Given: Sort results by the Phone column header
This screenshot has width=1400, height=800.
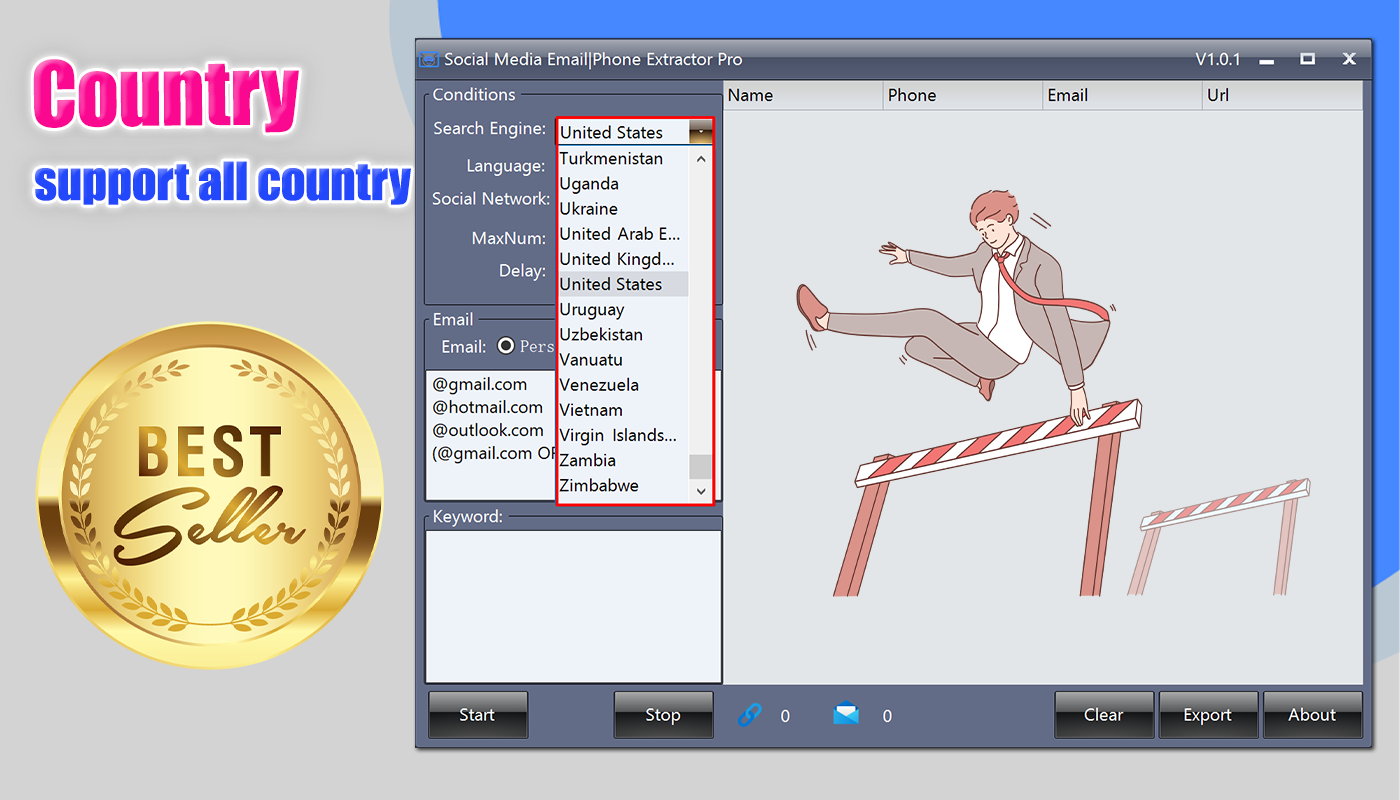Looking at the screenshot, I should (962, 96).
